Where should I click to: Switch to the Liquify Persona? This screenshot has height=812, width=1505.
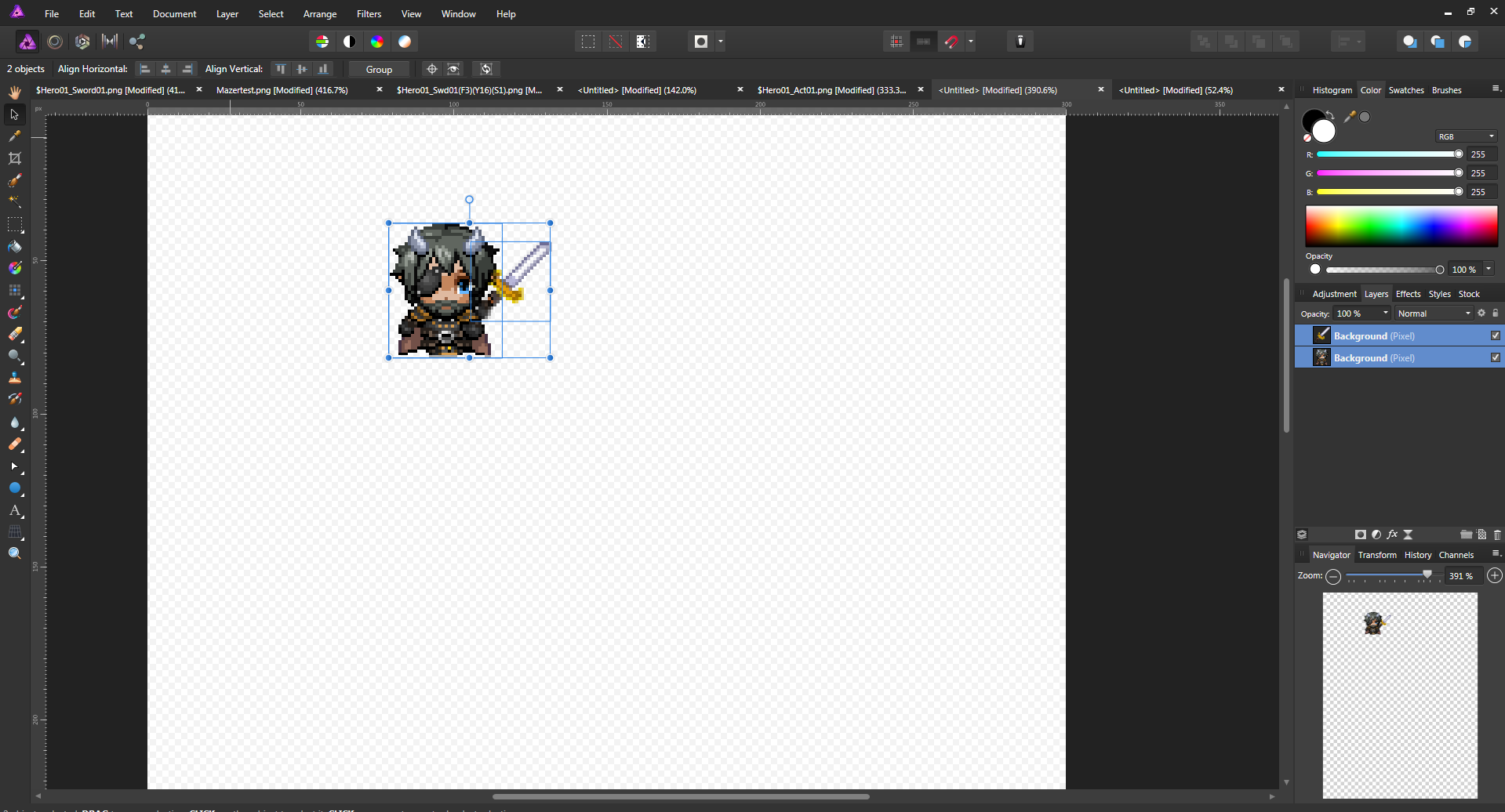click(x=55, y=42)
